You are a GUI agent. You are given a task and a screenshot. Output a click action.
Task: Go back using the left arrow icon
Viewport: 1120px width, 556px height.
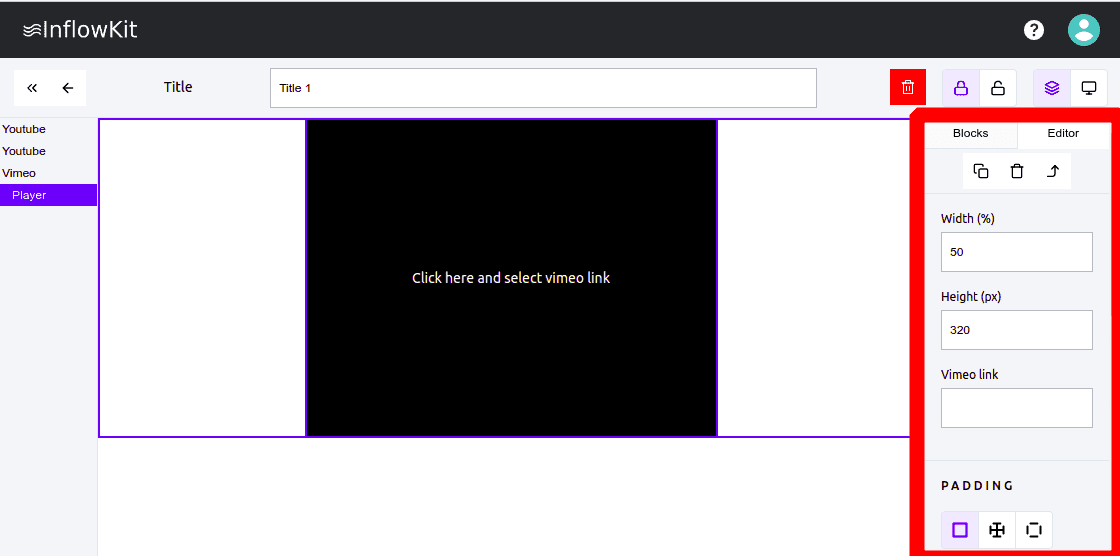(68, 88)
